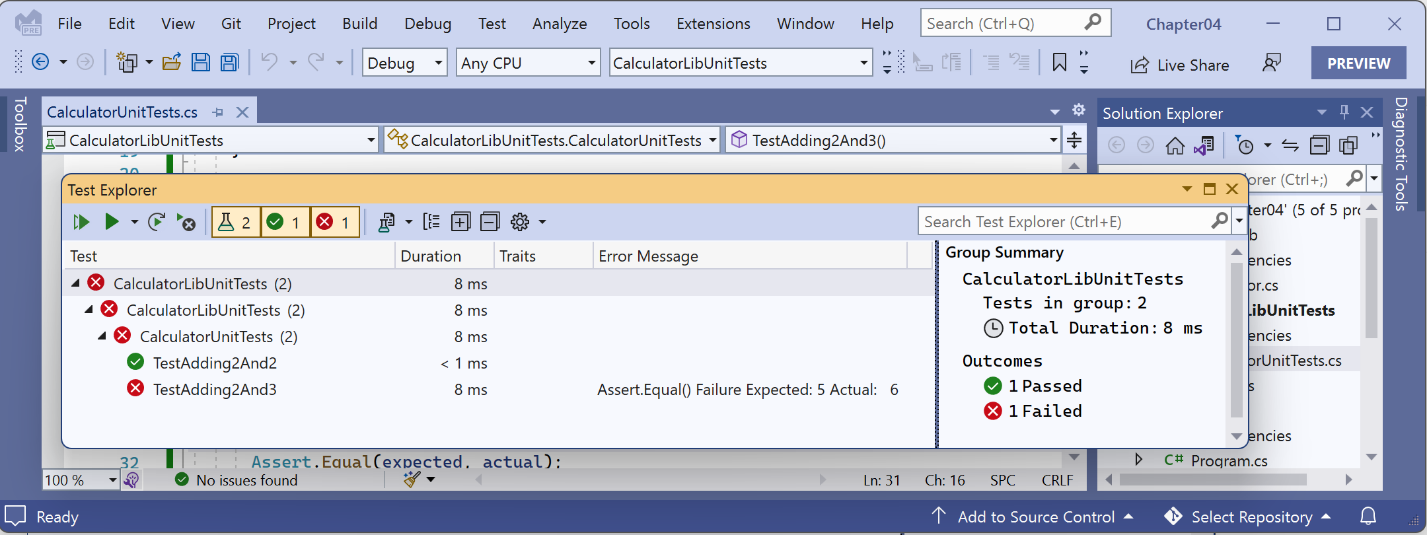This screenshot has height=535, width=1427.
Task: Save the current file
Action: point(200,62)
